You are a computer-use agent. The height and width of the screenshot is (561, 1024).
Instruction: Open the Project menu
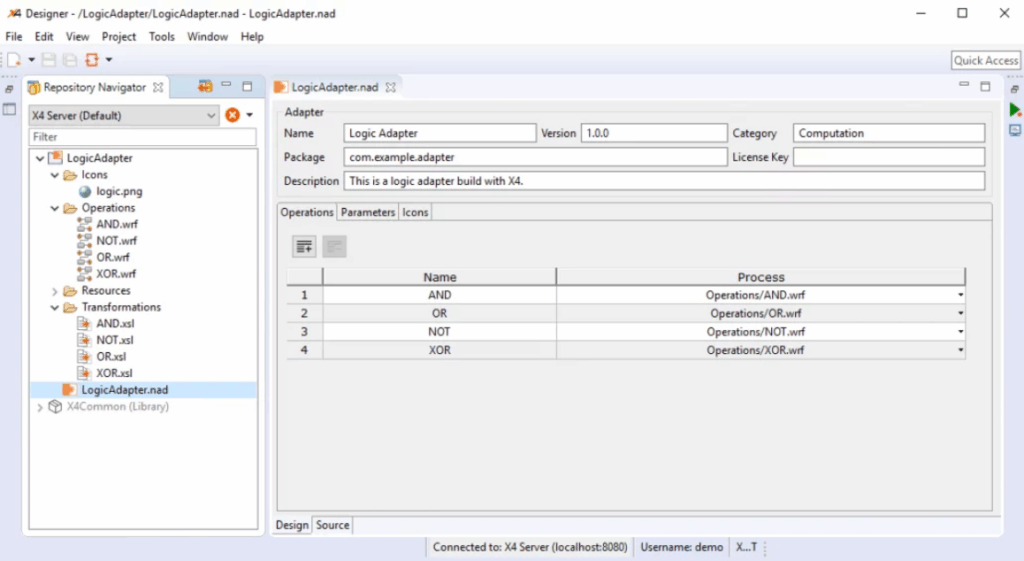point(119,37)
